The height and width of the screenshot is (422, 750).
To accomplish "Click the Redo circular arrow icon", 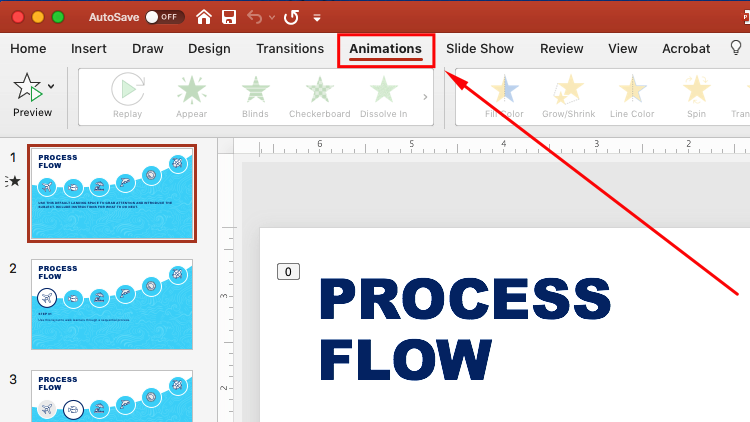I will point(291,17).
